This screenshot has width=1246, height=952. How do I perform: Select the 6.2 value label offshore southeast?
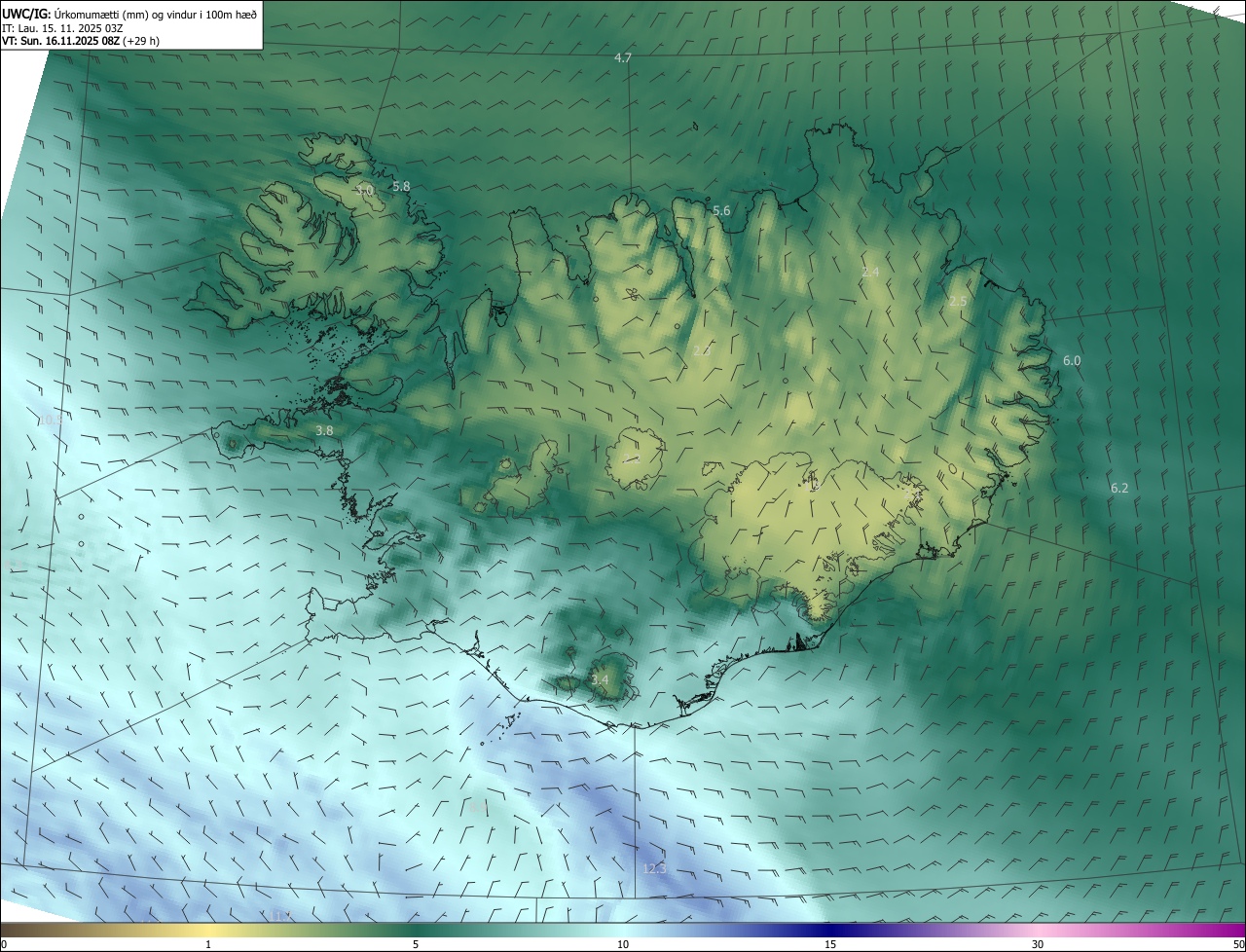point(1119,488)
